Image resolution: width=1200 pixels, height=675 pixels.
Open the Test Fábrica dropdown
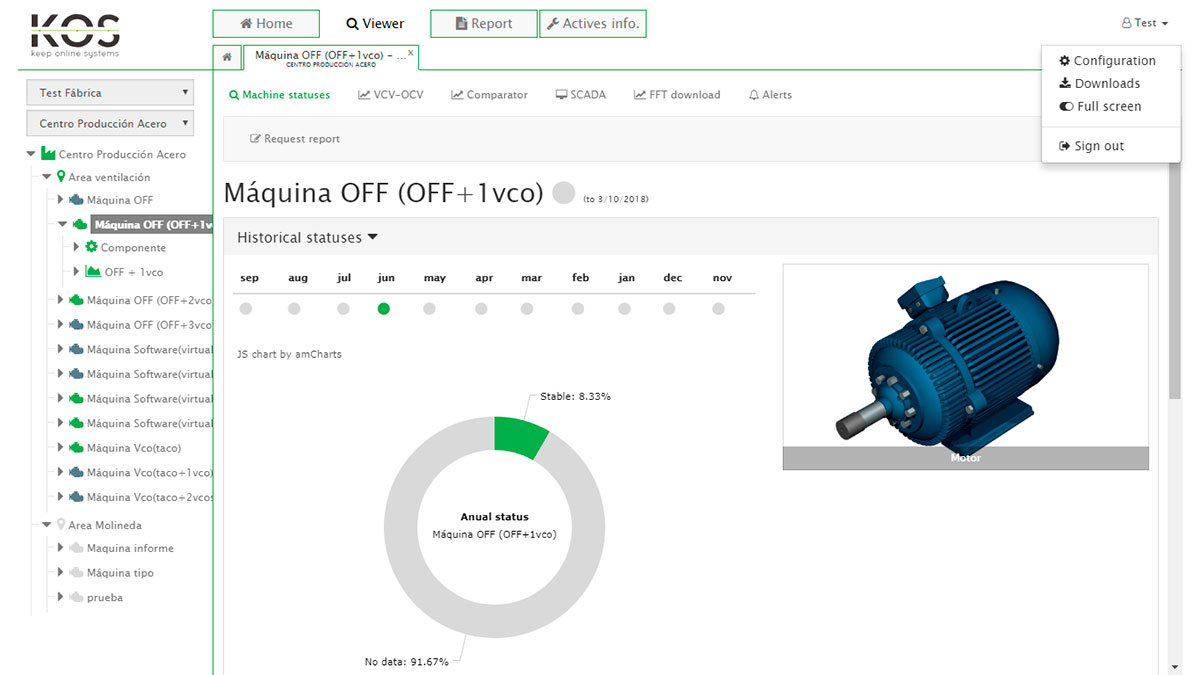coord(110,93)
